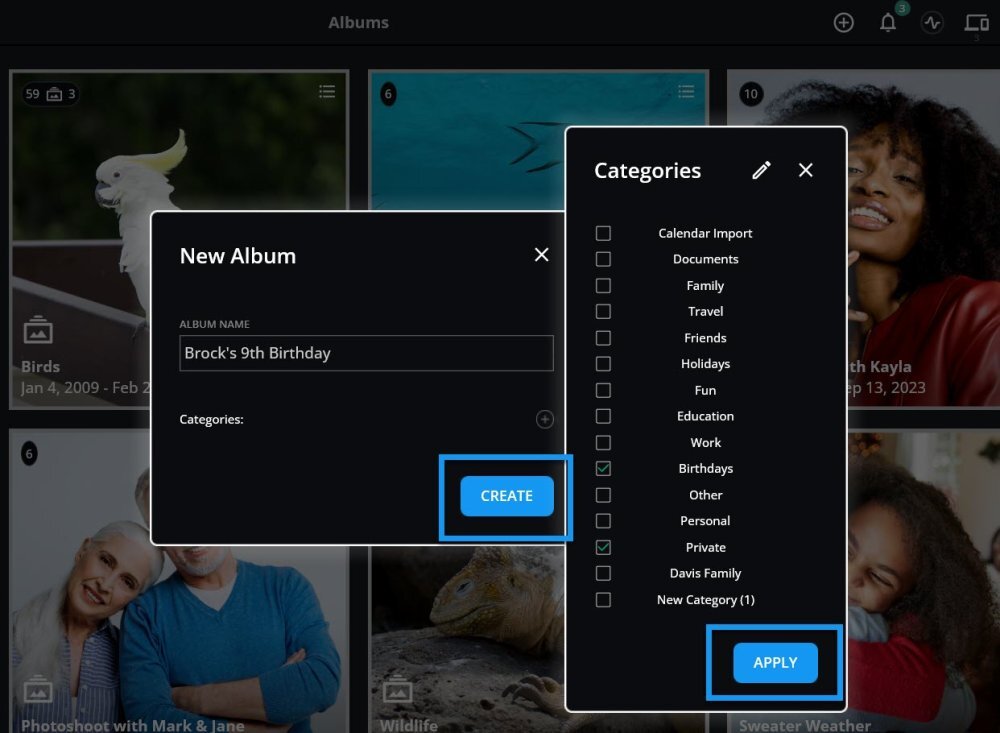Open the notifications bell
1000x733 pixels.
click(x=888, y=23)
